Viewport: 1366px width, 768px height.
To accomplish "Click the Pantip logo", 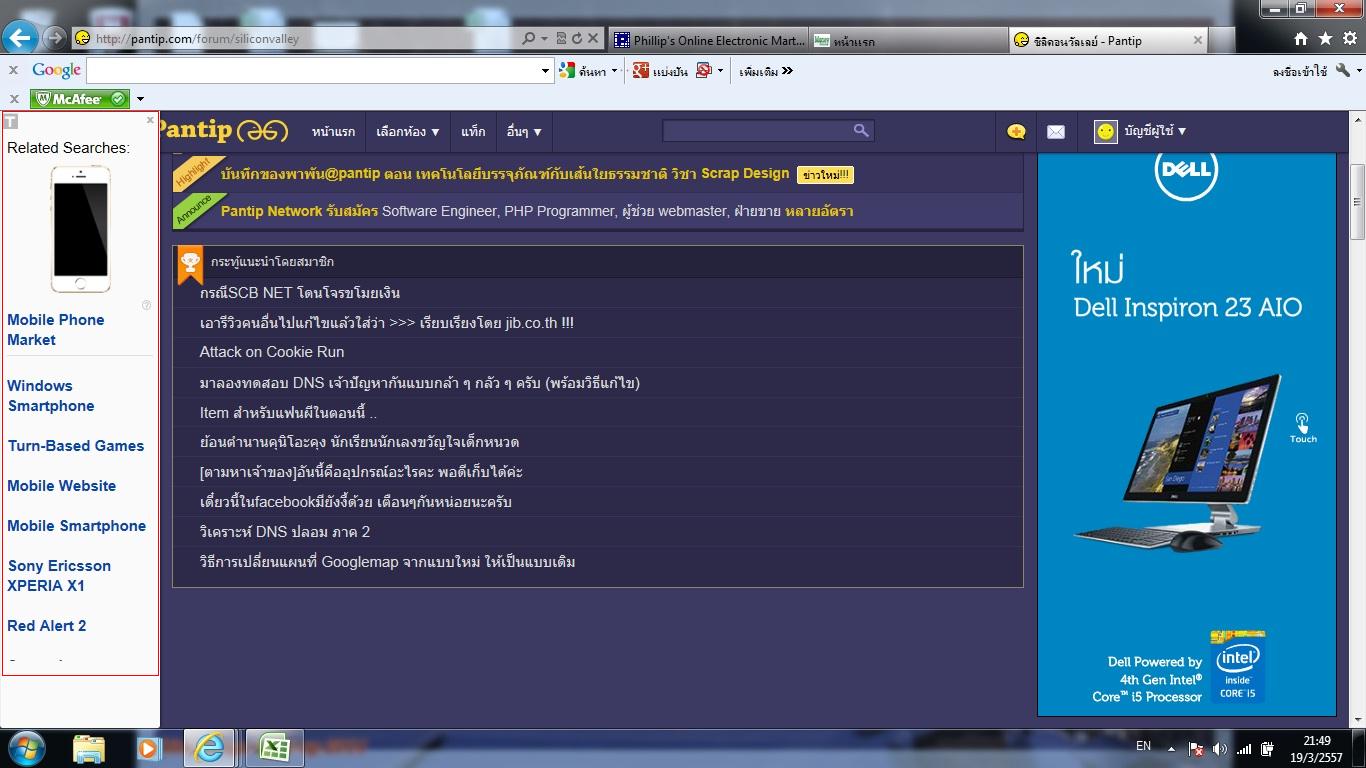I will [x=224, y=130].
